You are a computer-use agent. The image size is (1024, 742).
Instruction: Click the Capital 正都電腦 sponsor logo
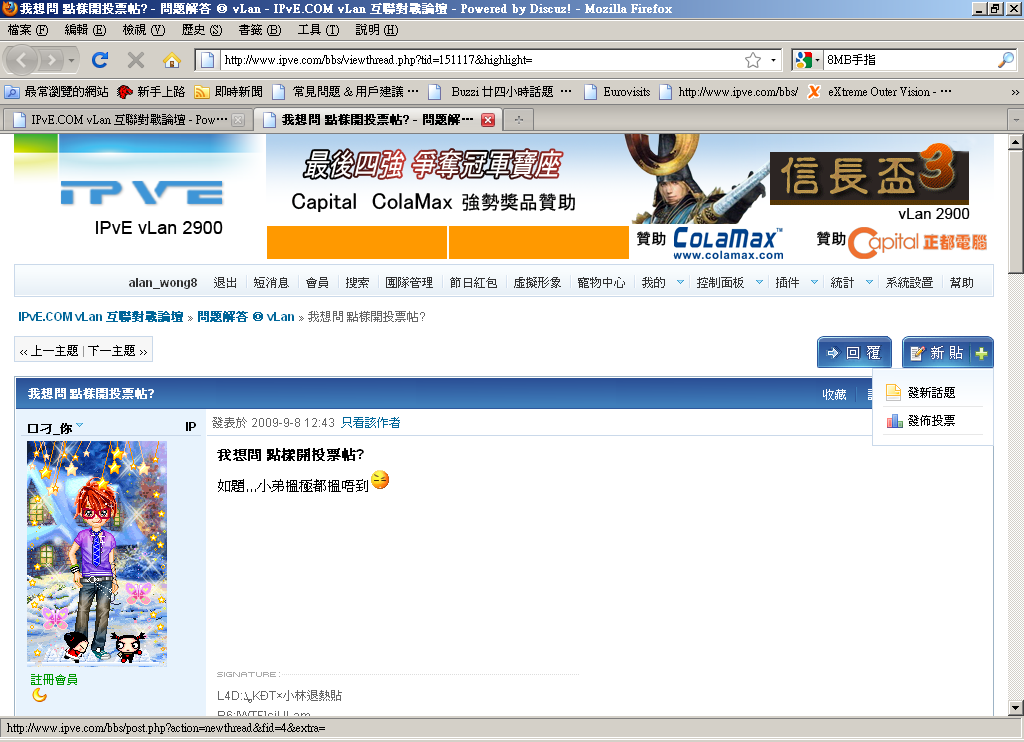(917, 242)
